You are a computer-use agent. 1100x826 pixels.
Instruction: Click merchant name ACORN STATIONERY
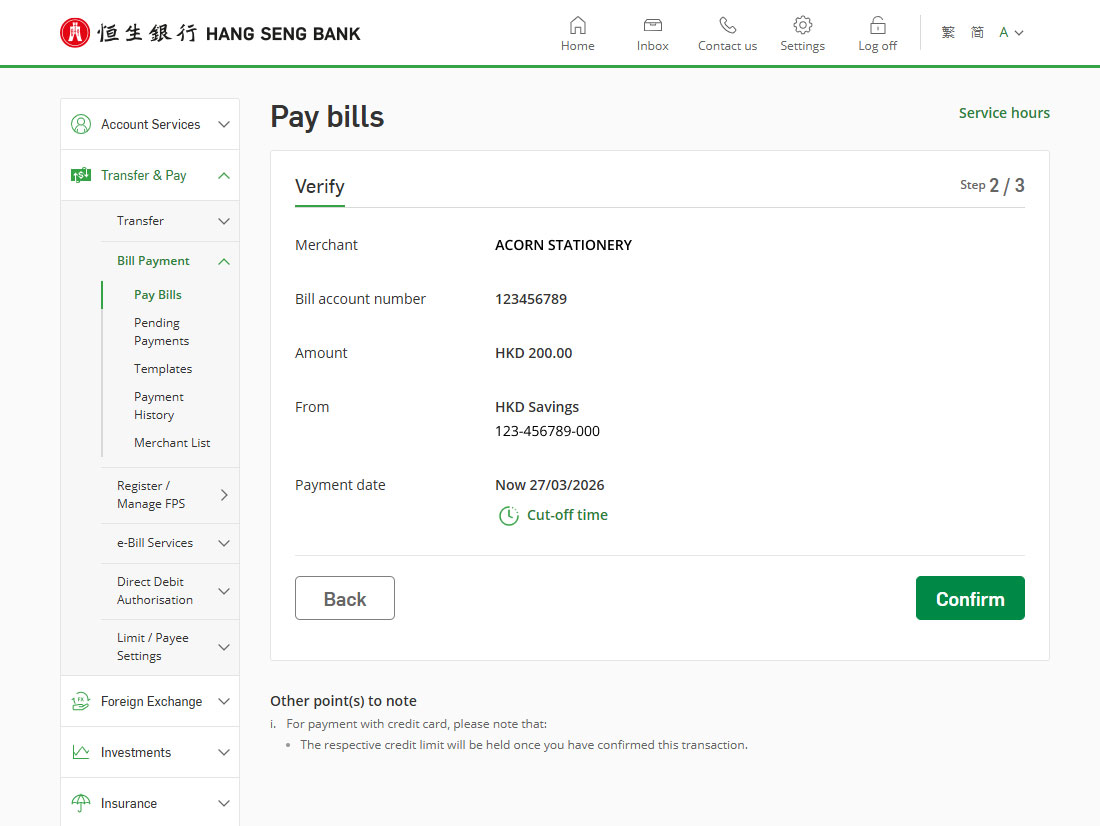563,245
